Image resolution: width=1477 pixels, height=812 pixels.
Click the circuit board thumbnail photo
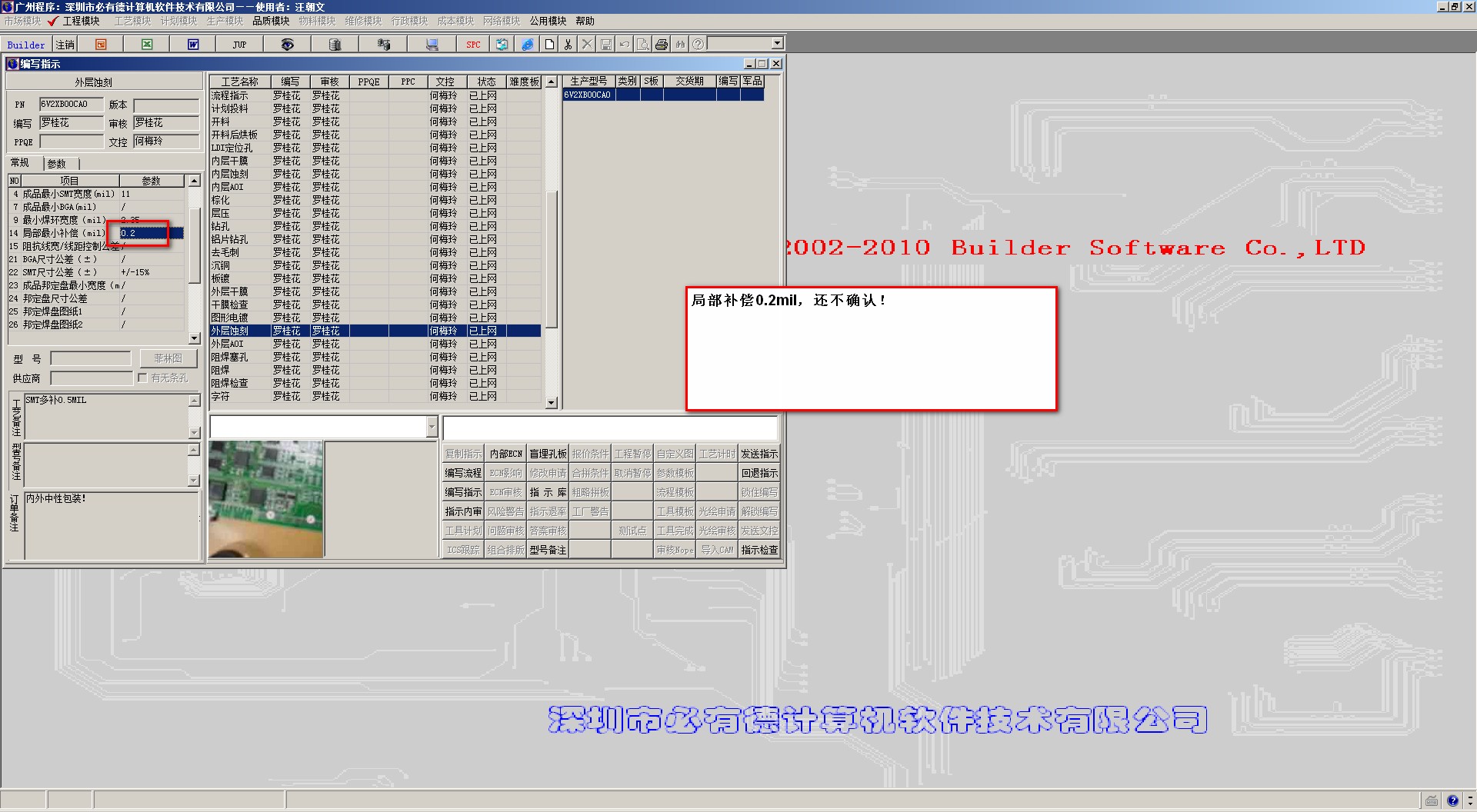tap(265, 499)
